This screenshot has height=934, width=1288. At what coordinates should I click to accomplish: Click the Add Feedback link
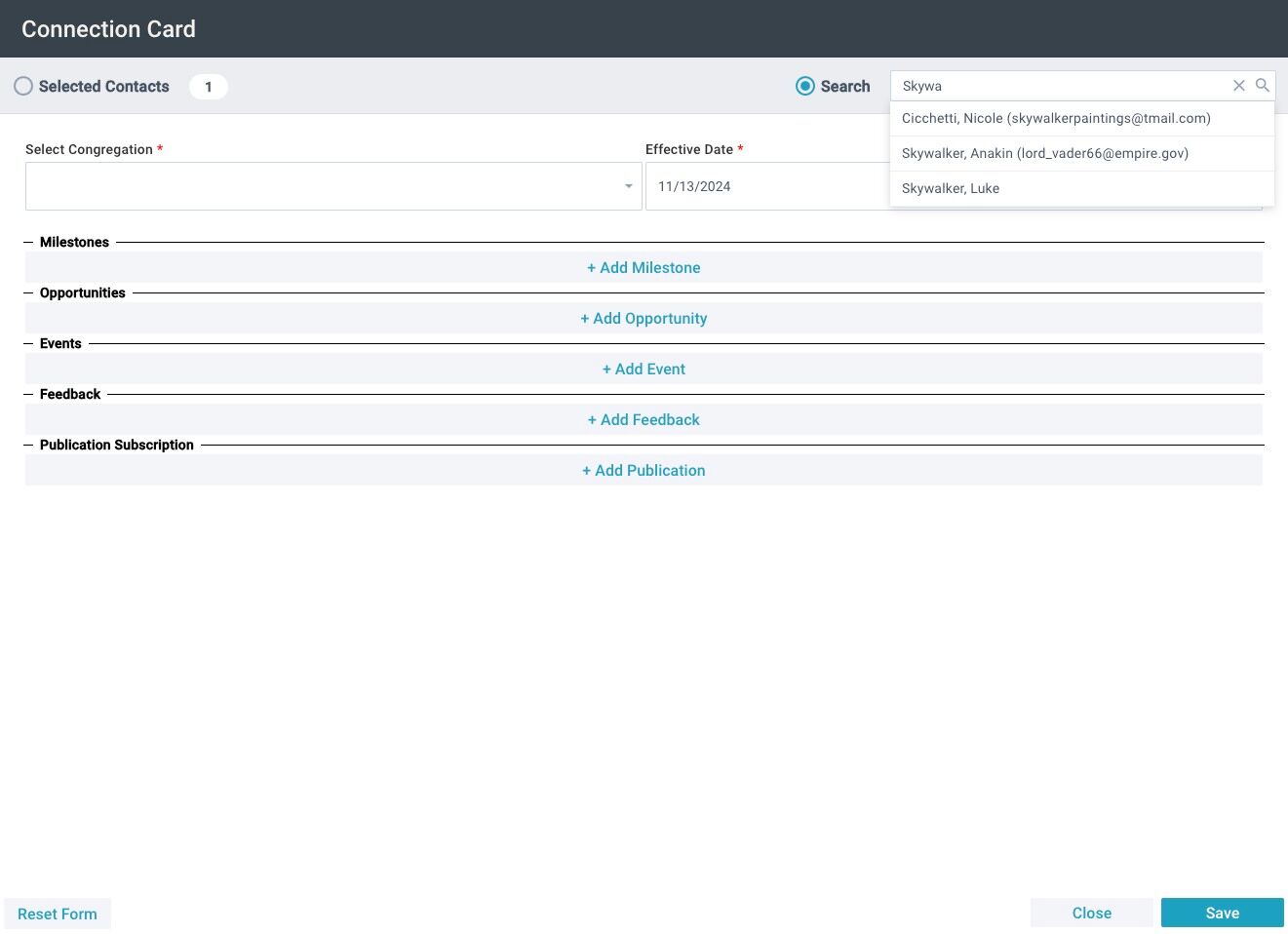click(644, 419)
